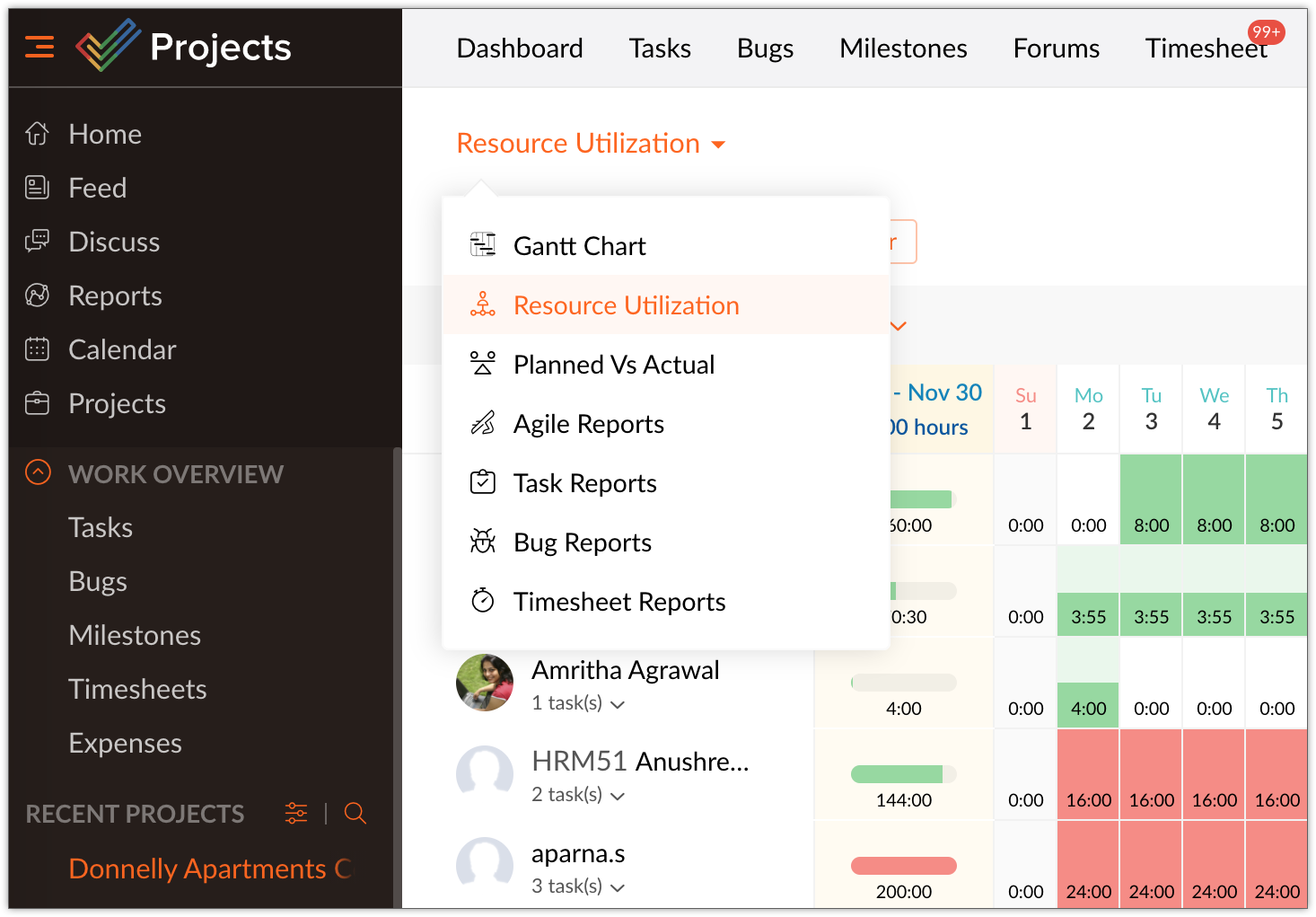The height and width of the screenshot is (917, 1316).
Task: Switch to the Milestones tab
Action: 903,48
